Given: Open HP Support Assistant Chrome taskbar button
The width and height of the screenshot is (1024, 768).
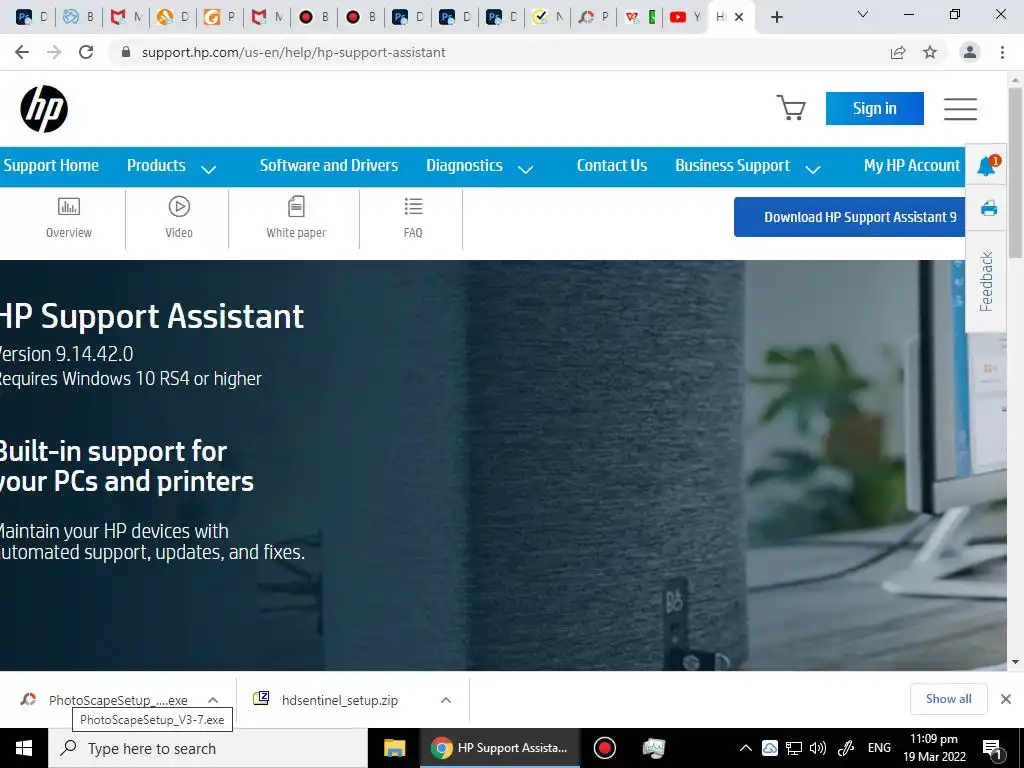Looking at the screenshot, I should pos(500,748).
